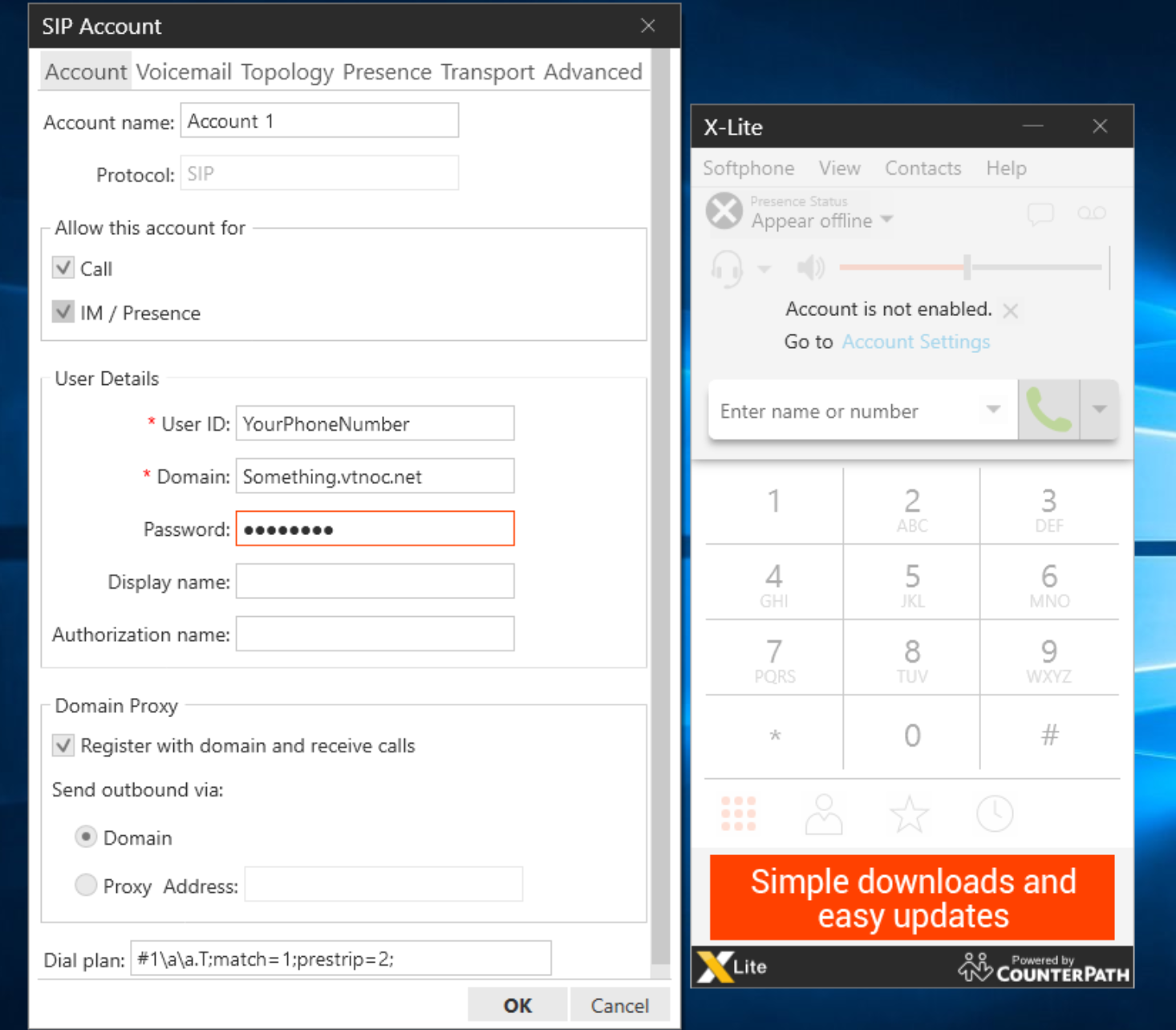1176x1030 pixels.
Task: Click the green call button
Action: pyautogui.click(x=1048, y=410)
